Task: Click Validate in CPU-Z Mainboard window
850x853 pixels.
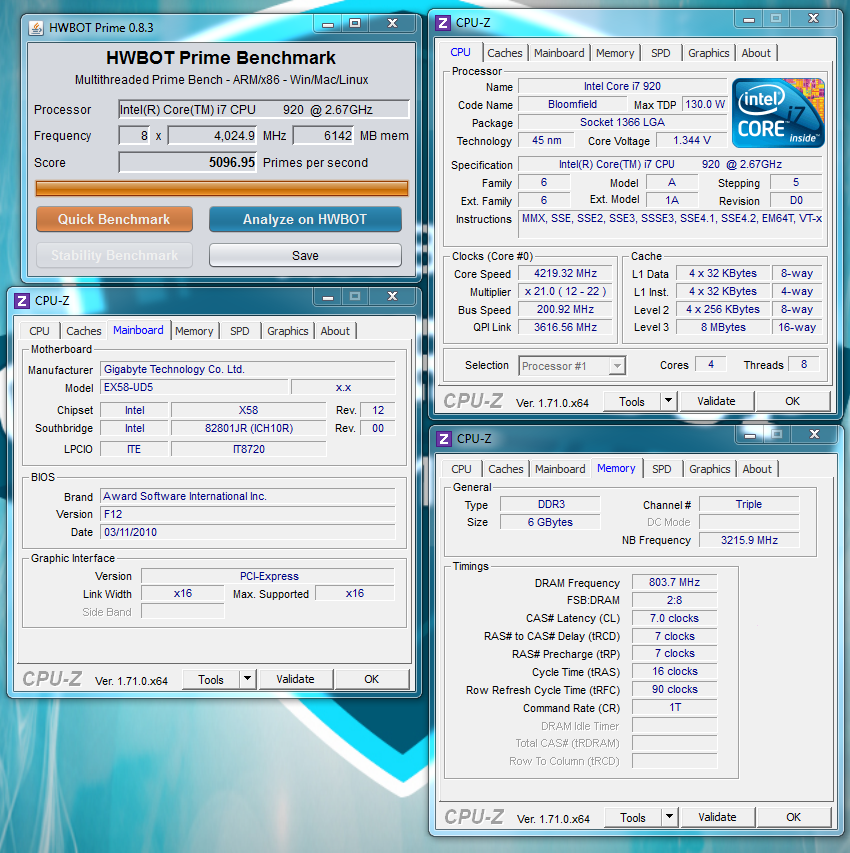Action: (x=295, y=679)
